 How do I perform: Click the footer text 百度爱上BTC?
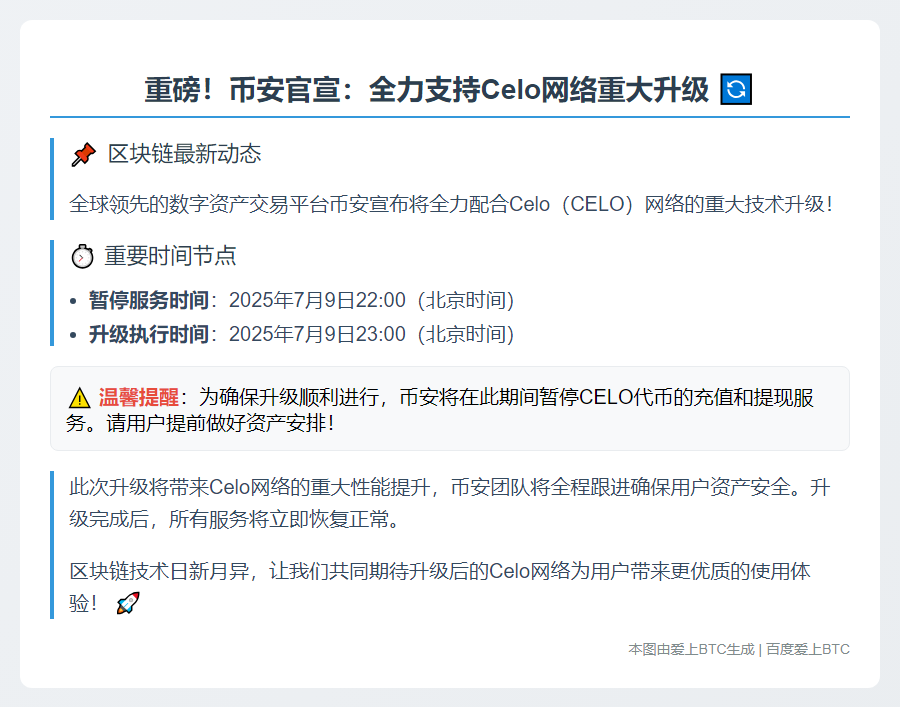[808, 649]
